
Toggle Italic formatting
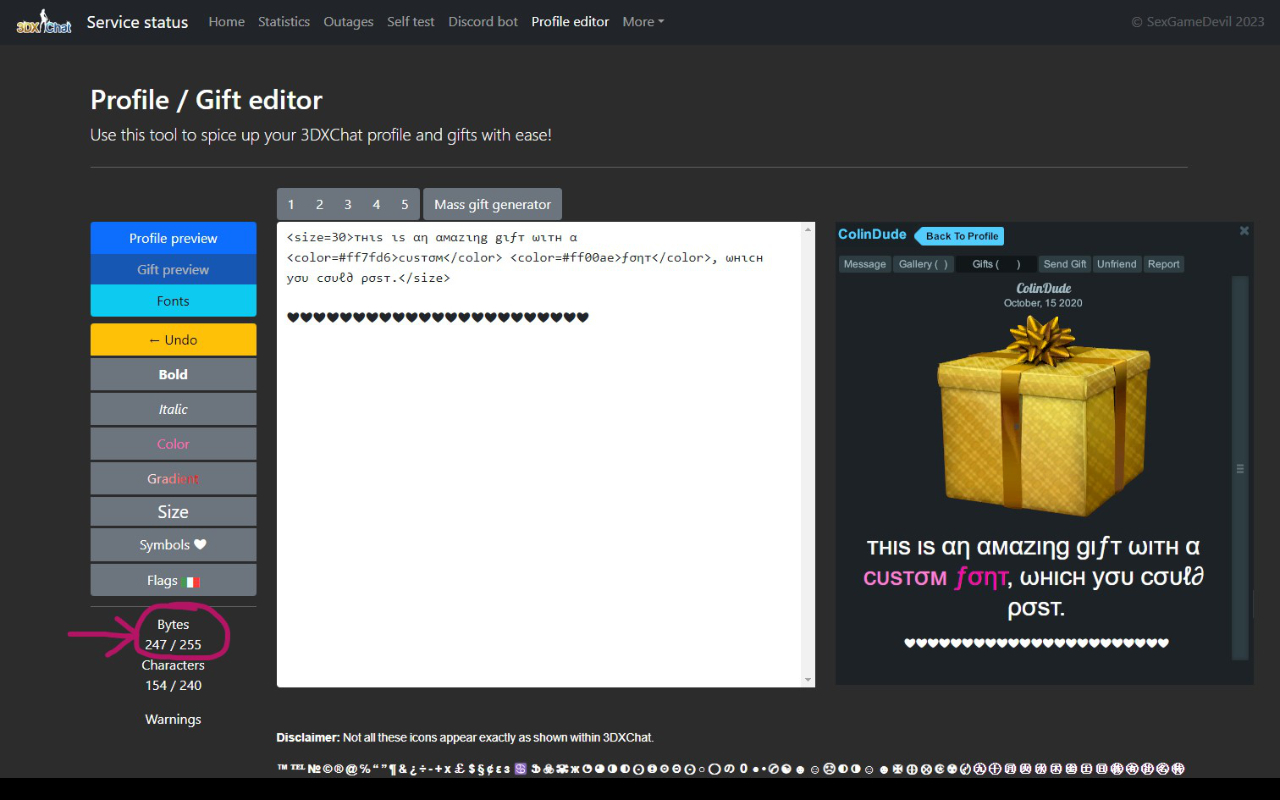[173, 408]
